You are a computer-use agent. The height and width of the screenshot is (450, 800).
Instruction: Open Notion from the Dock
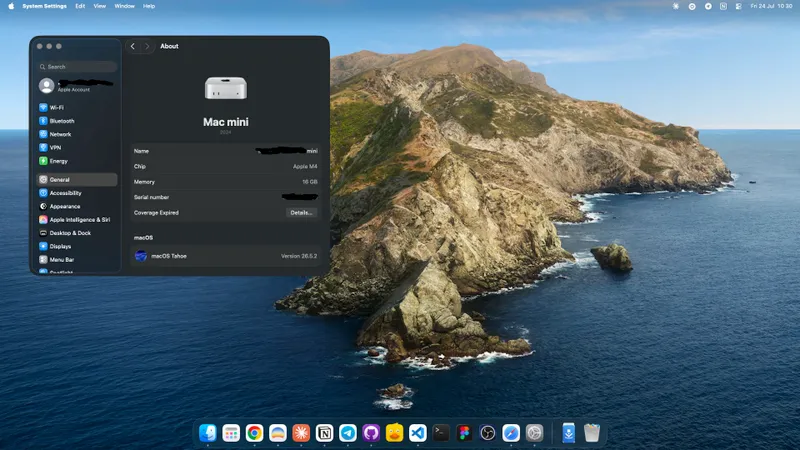tap(324, 433)
